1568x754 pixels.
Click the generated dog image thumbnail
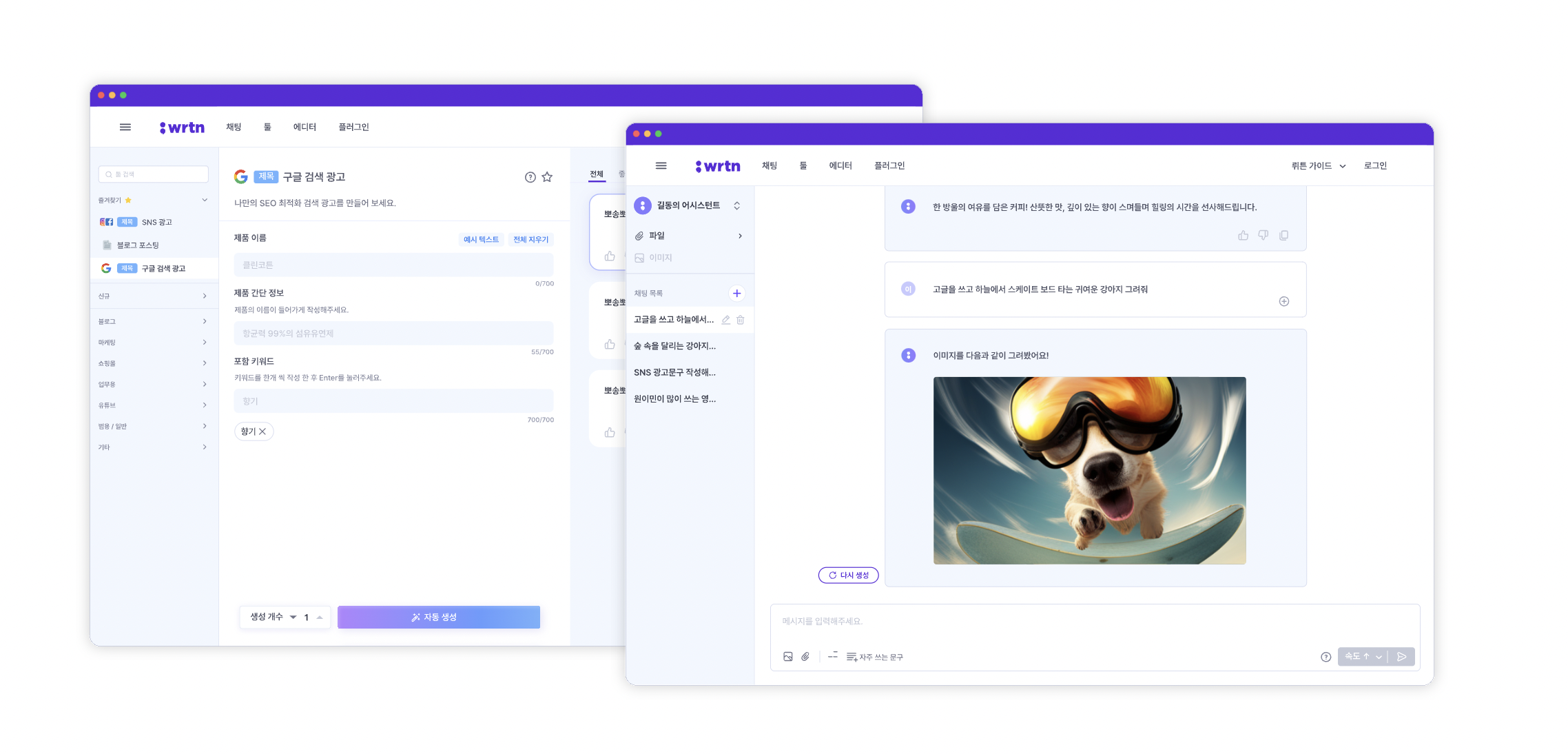click(x=1089, y=471)
